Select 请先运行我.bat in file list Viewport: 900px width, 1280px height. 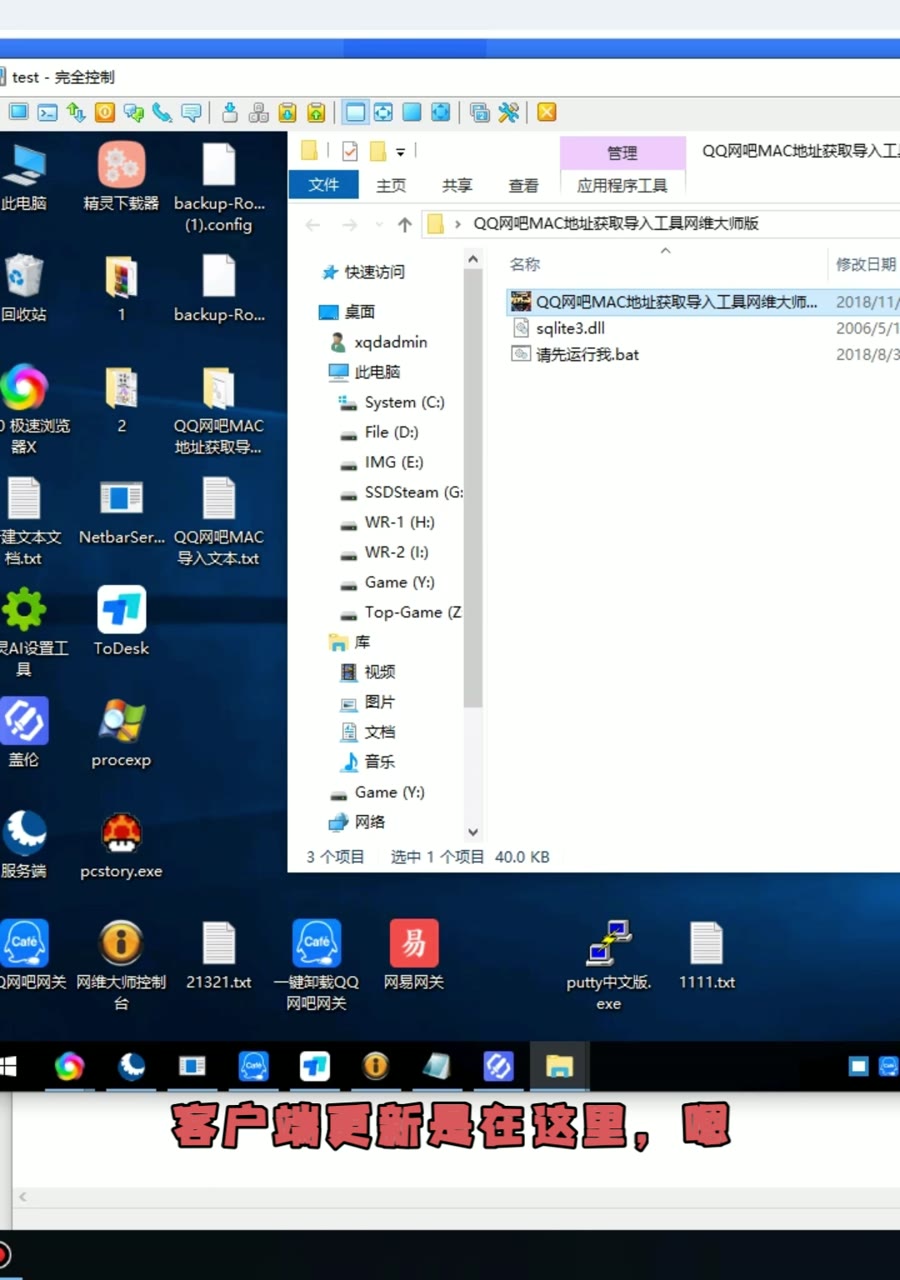tap(587, 354)
